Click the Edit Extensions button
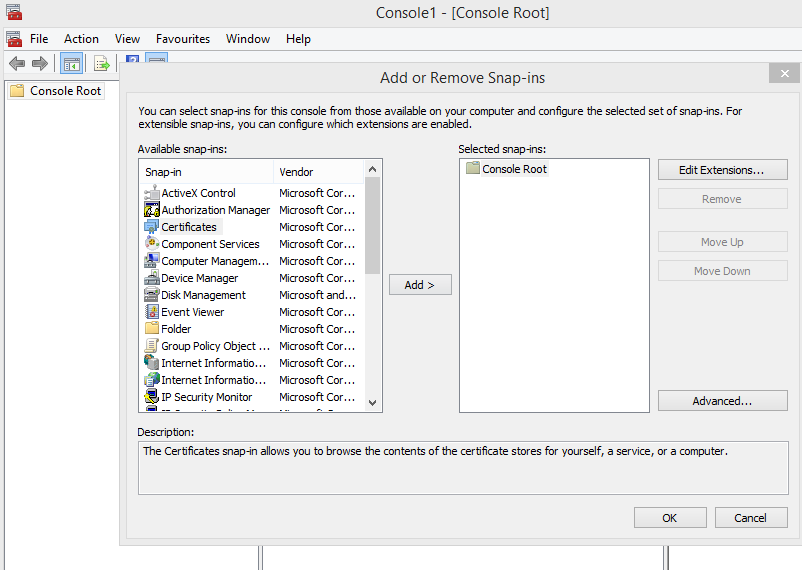This screenshot has height=570, width=802. [722, 170]
